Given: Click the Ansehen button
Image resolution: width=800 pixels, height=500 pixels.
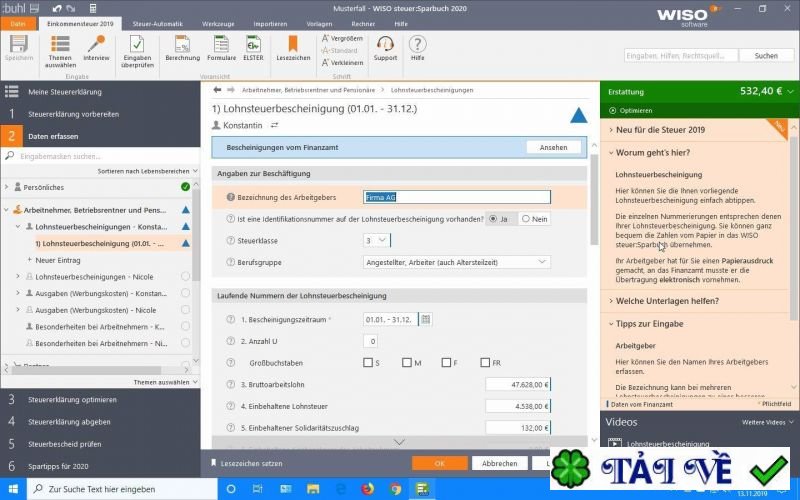Looking at the screenshot, I should [x=554, y=147].
